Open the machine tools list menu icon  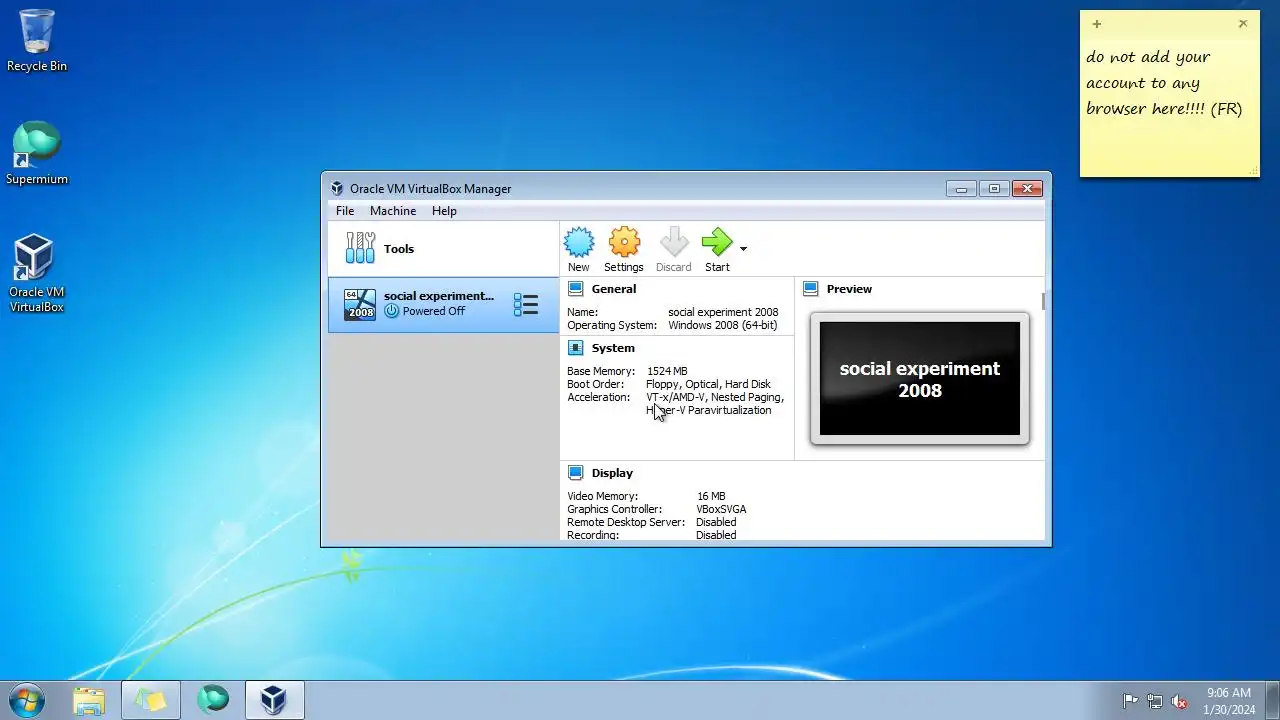click(526, 305)
